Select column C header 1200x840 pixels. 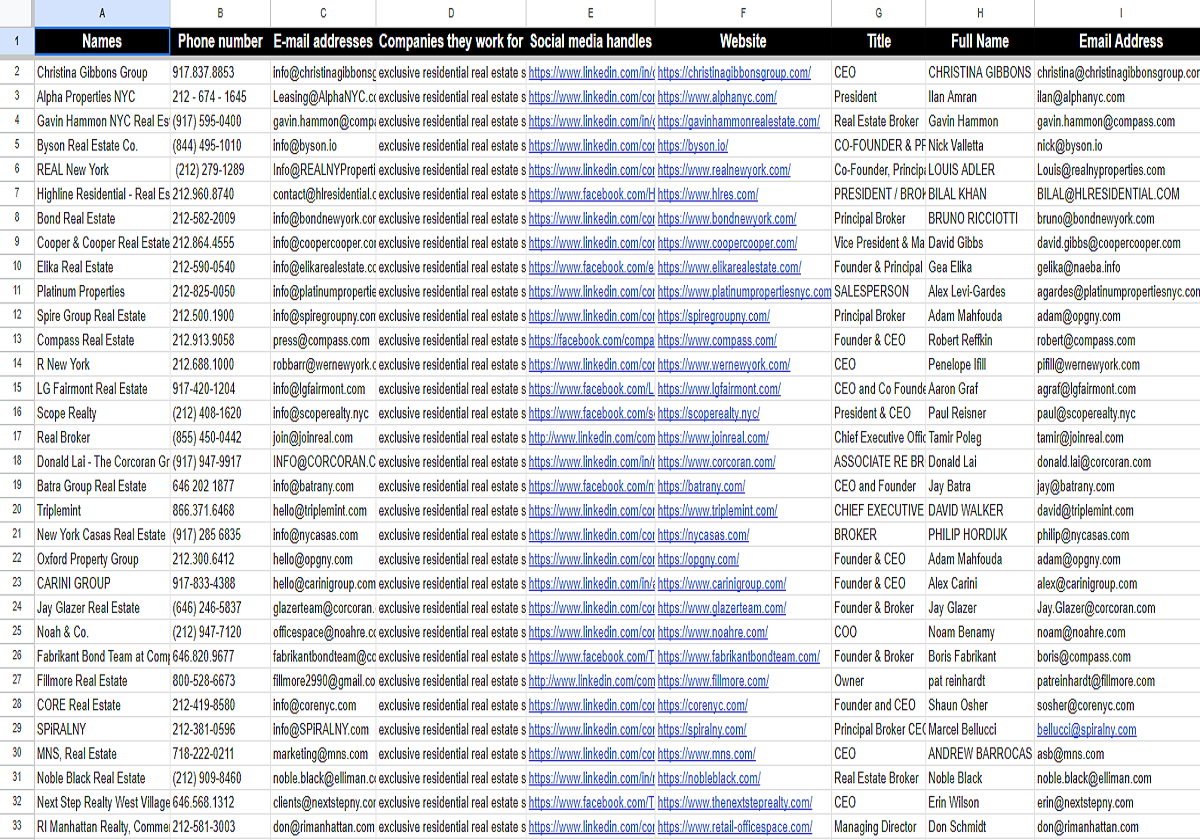323,13
